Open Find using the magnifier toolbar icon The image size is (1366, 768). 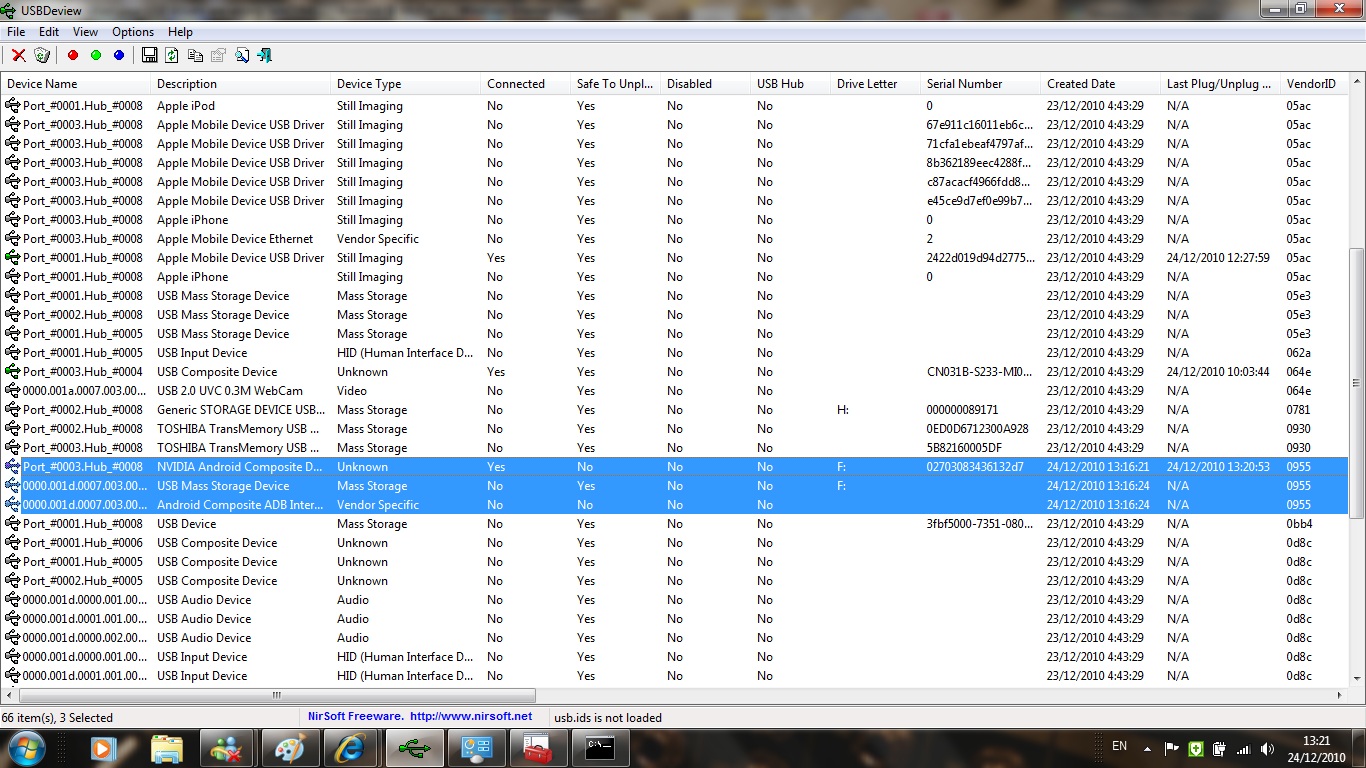click(x=241, y=56)
